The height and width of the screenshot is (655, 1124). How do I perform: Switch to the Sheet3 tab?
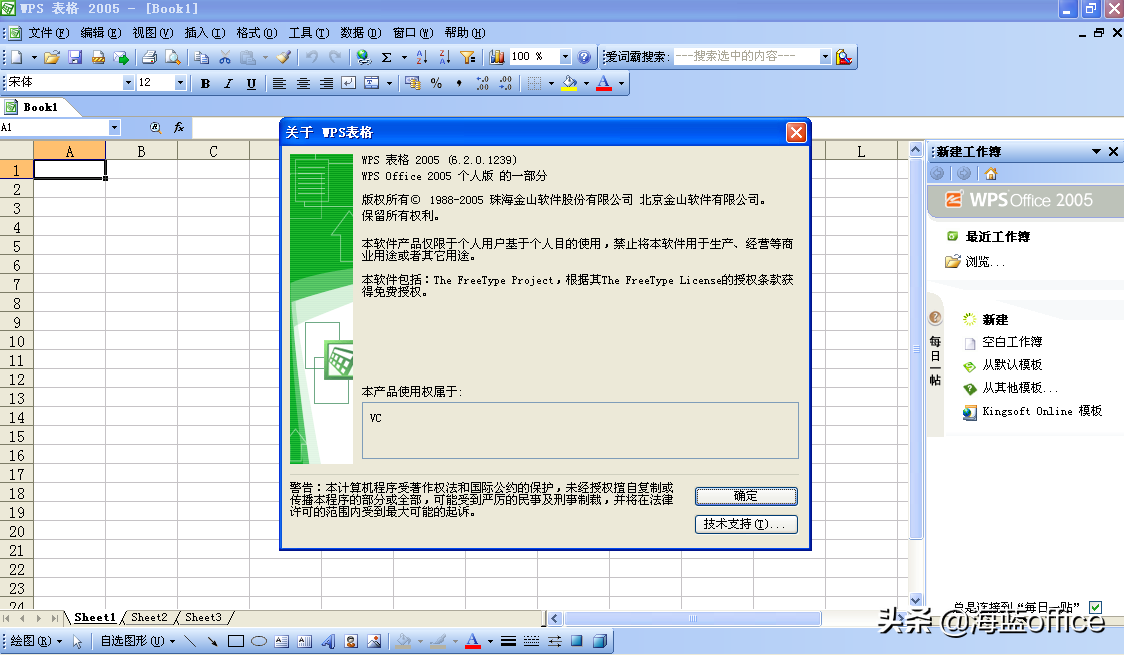tap(204, 617)
